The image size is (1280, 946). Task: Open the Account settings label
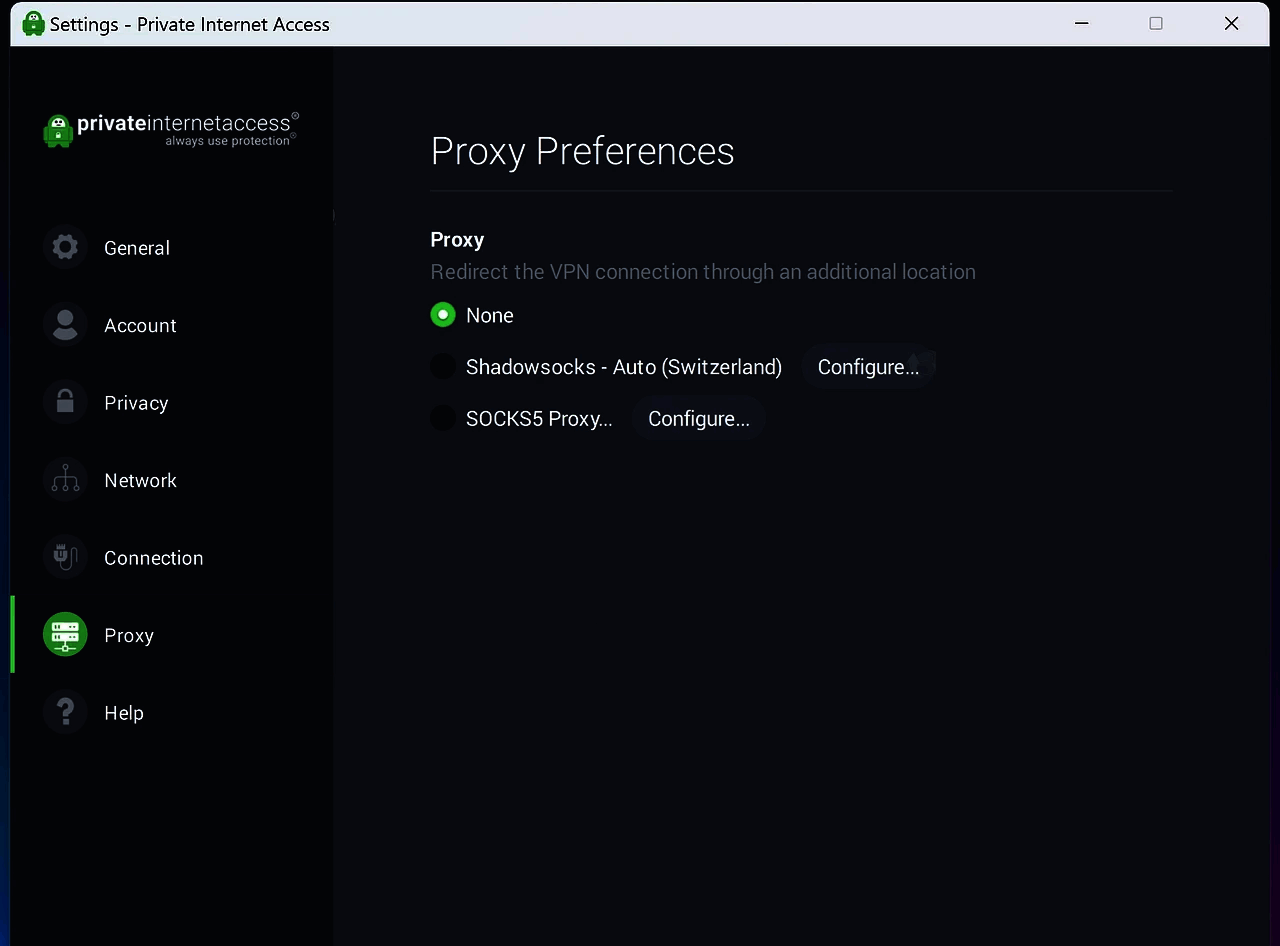140,325
